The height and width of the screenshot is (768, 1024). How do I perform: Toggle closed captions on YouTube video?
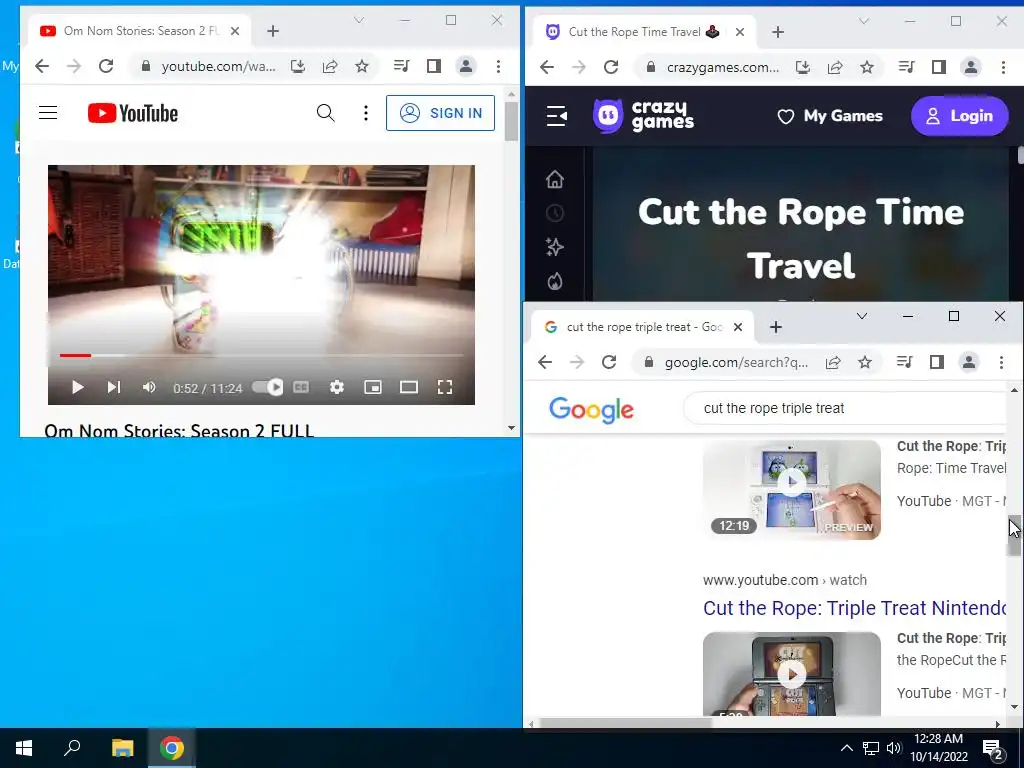[301, 387]
